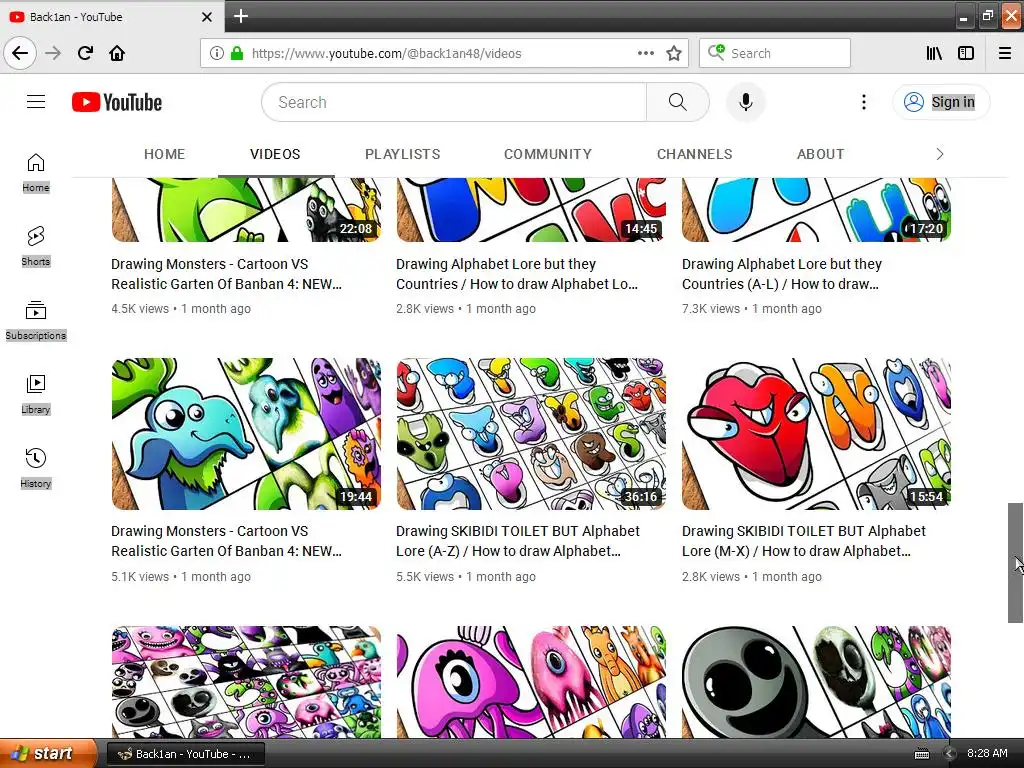The width and height of the screenshot is (1024, 768).
Task: Open the 22:08 Garten Of Banban video title
Action: (226, 274)
